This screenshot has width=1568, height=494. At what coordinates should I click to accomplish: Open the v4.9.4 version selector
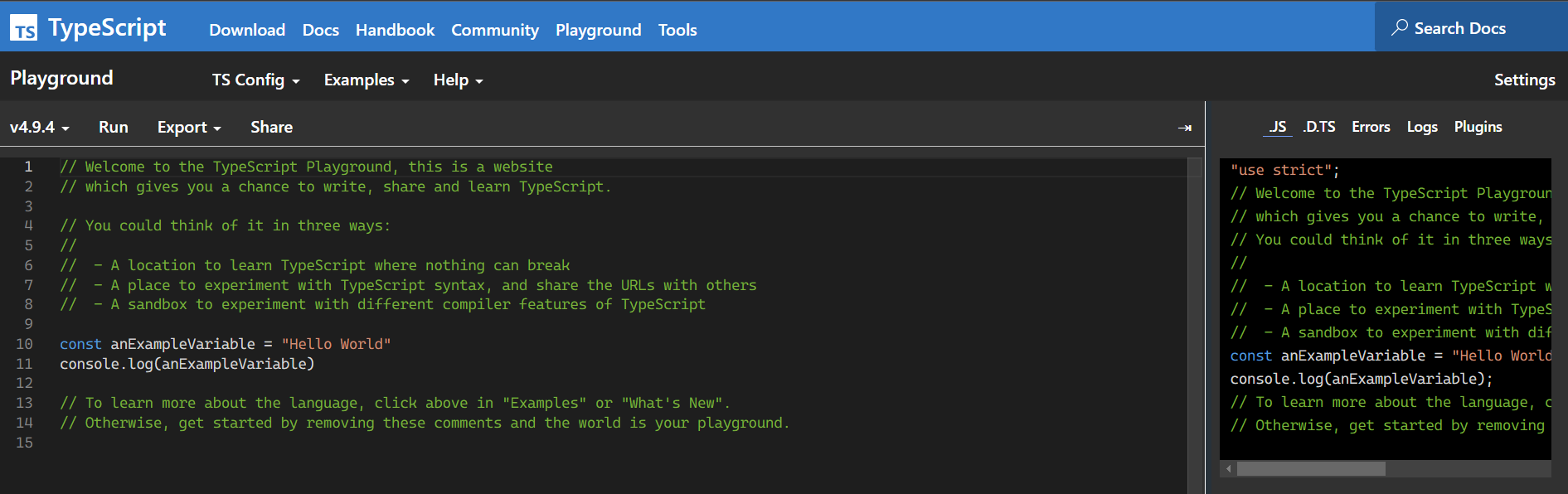(39, 128)
